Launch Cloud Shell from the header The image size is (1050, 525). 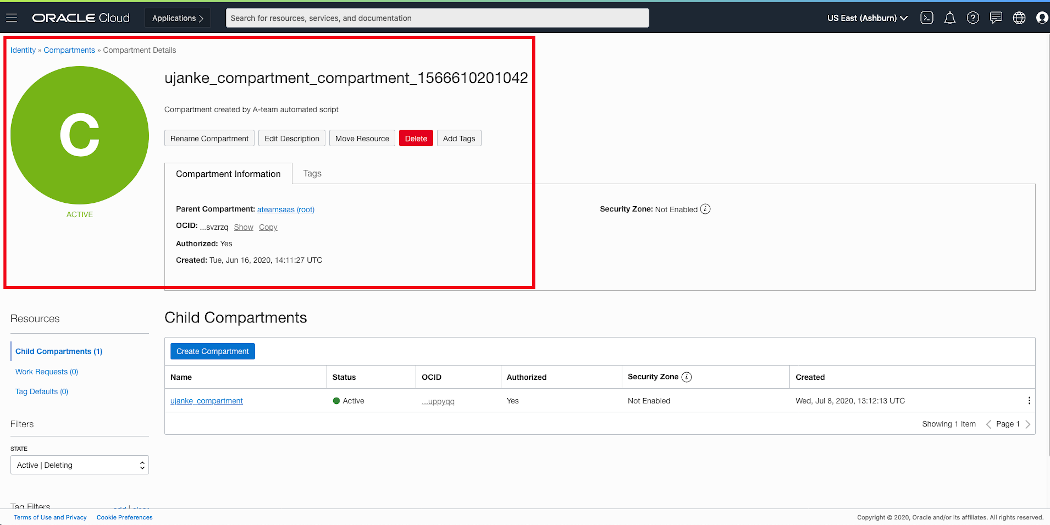927,18
